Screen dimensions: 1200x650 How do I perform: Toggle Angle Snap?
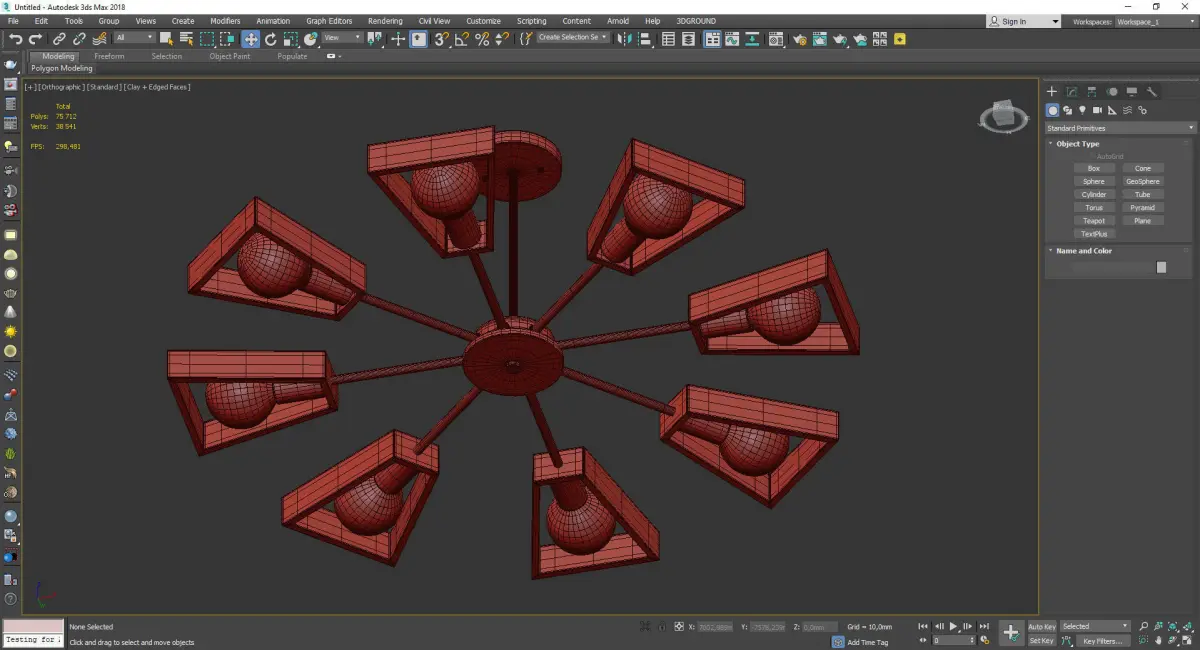[x=462, y=39]
